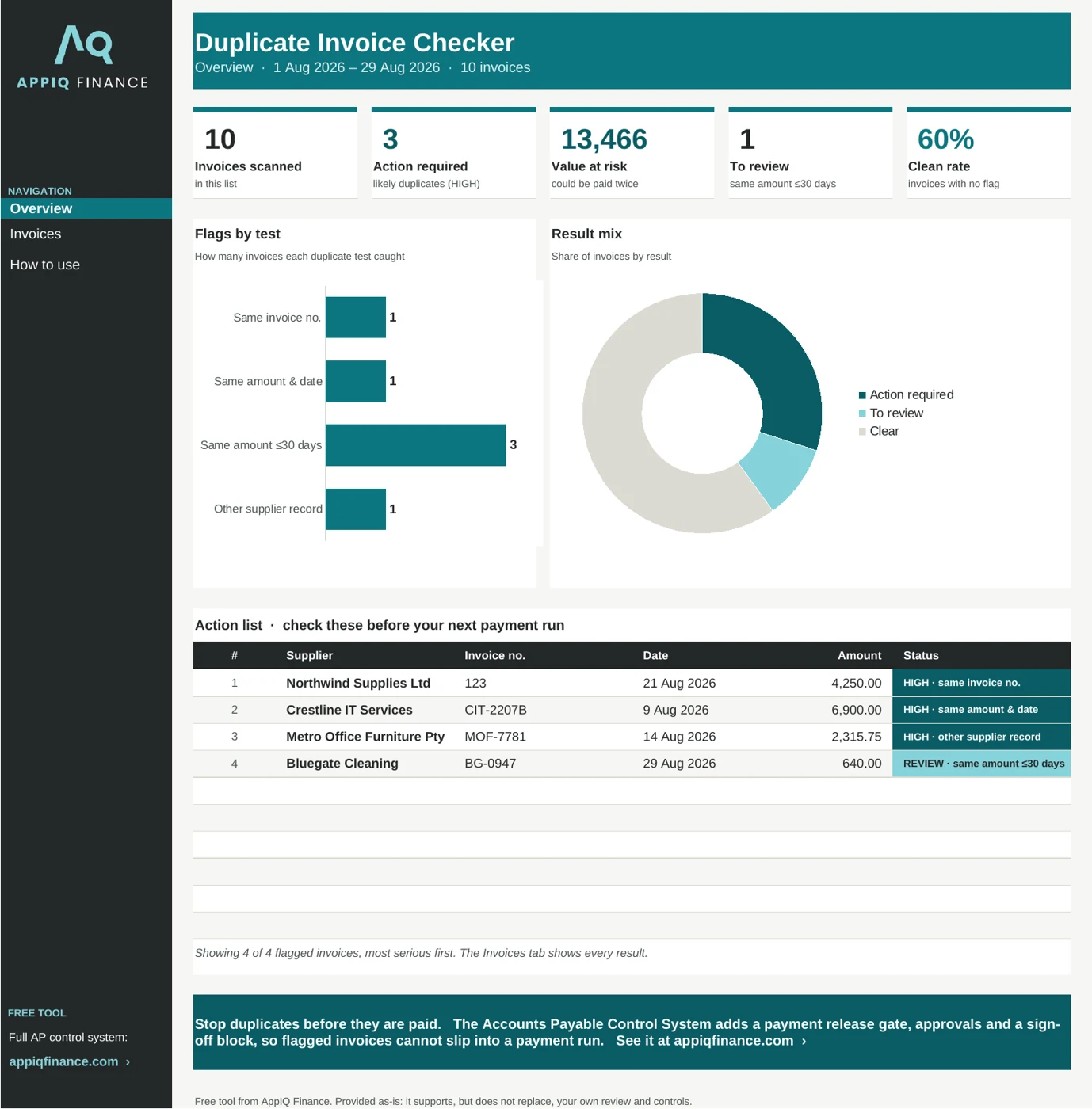Click the date 29 Aug 2026
The image size is (1092, 1109).
point(679,764)
